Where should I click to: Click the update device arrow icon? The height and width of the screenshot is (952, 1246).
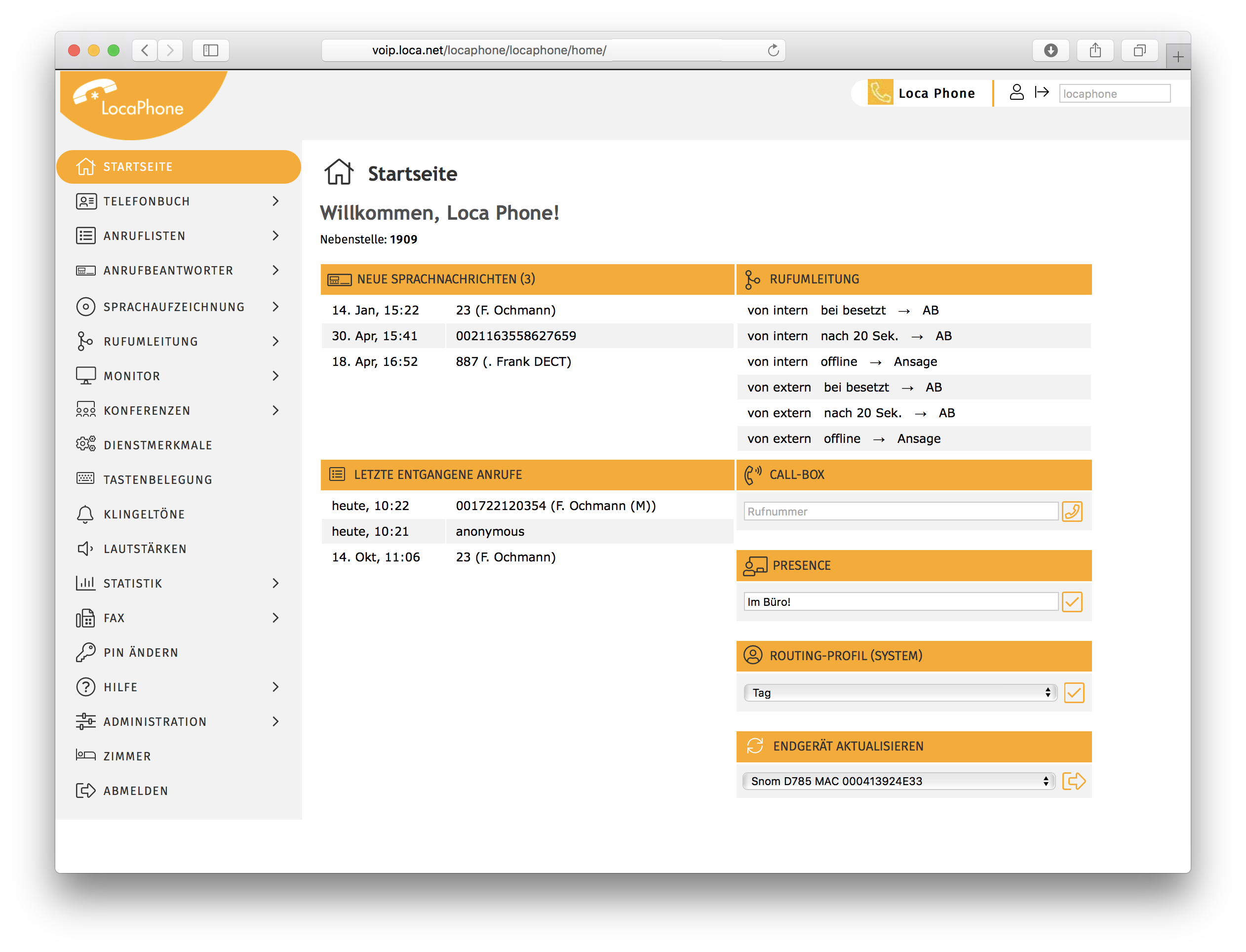(1073, 781)
